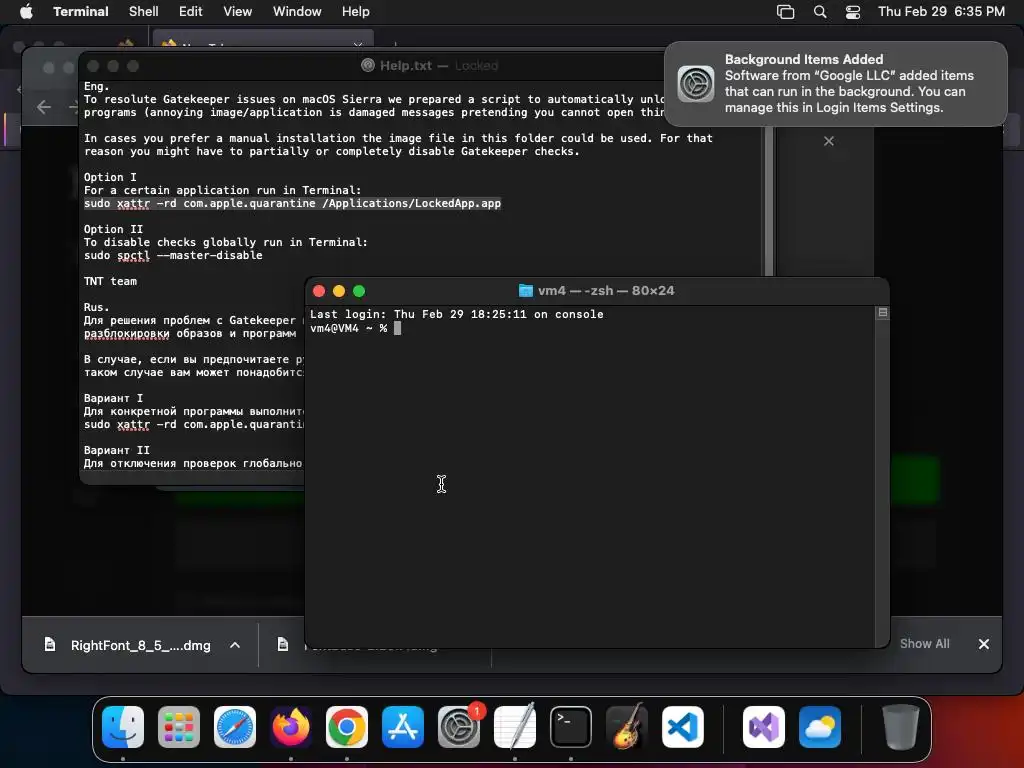
Task: Open the Apple menu
Action: pyautogui.click(x=26, y=12)
